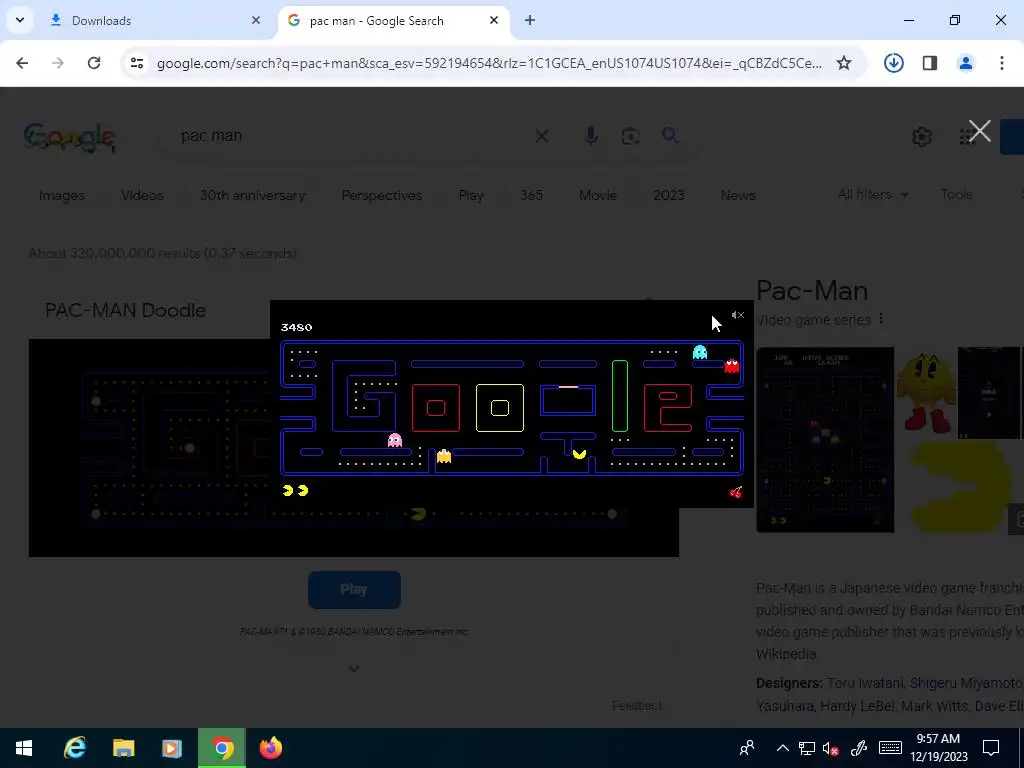Open the Windows Start menu
The width and height of the screenshot is (1024, 768).
point(24,748)
